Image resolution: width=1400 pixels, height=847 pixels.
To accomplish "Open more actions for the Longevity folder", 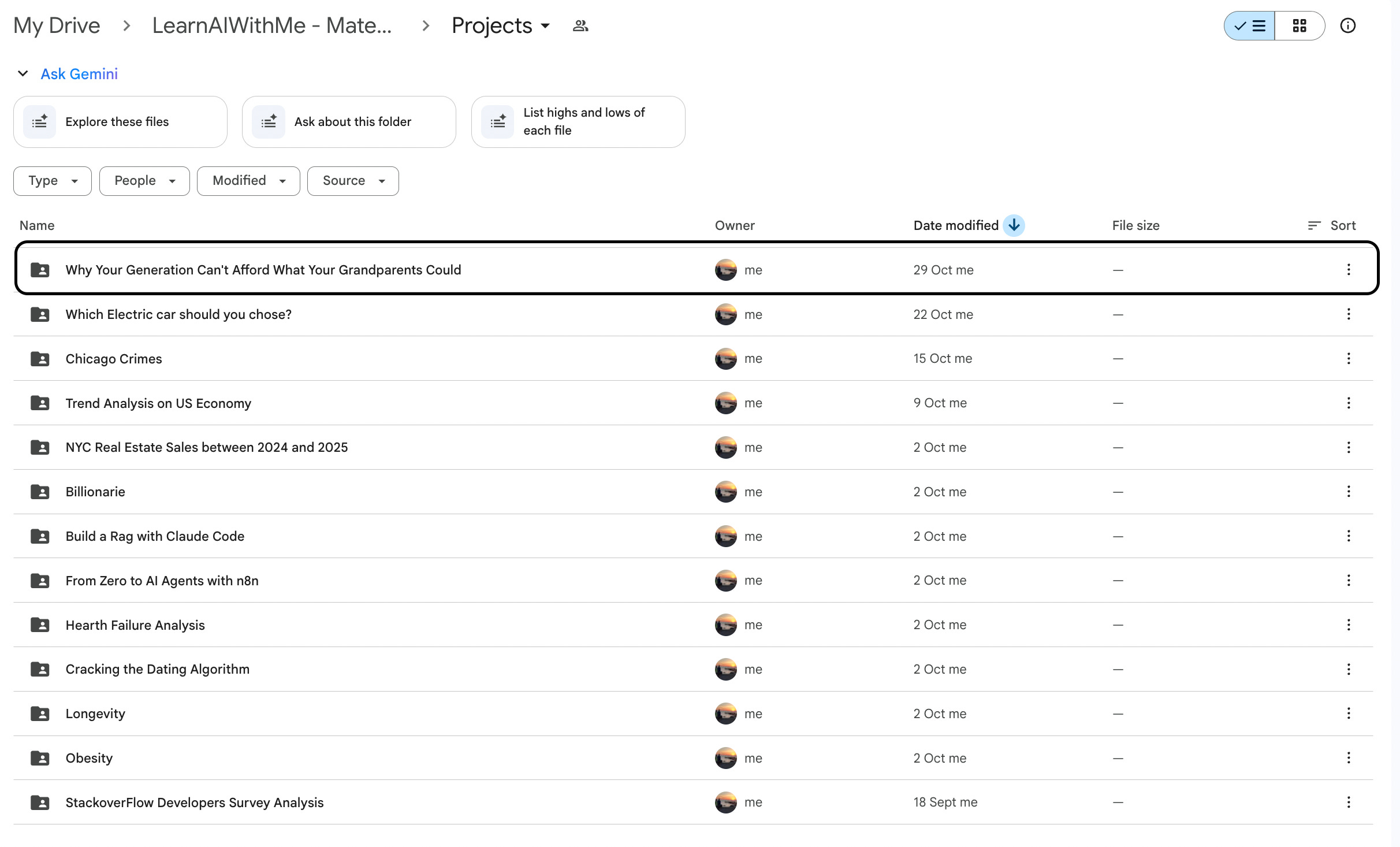I will coord(1349,714).
